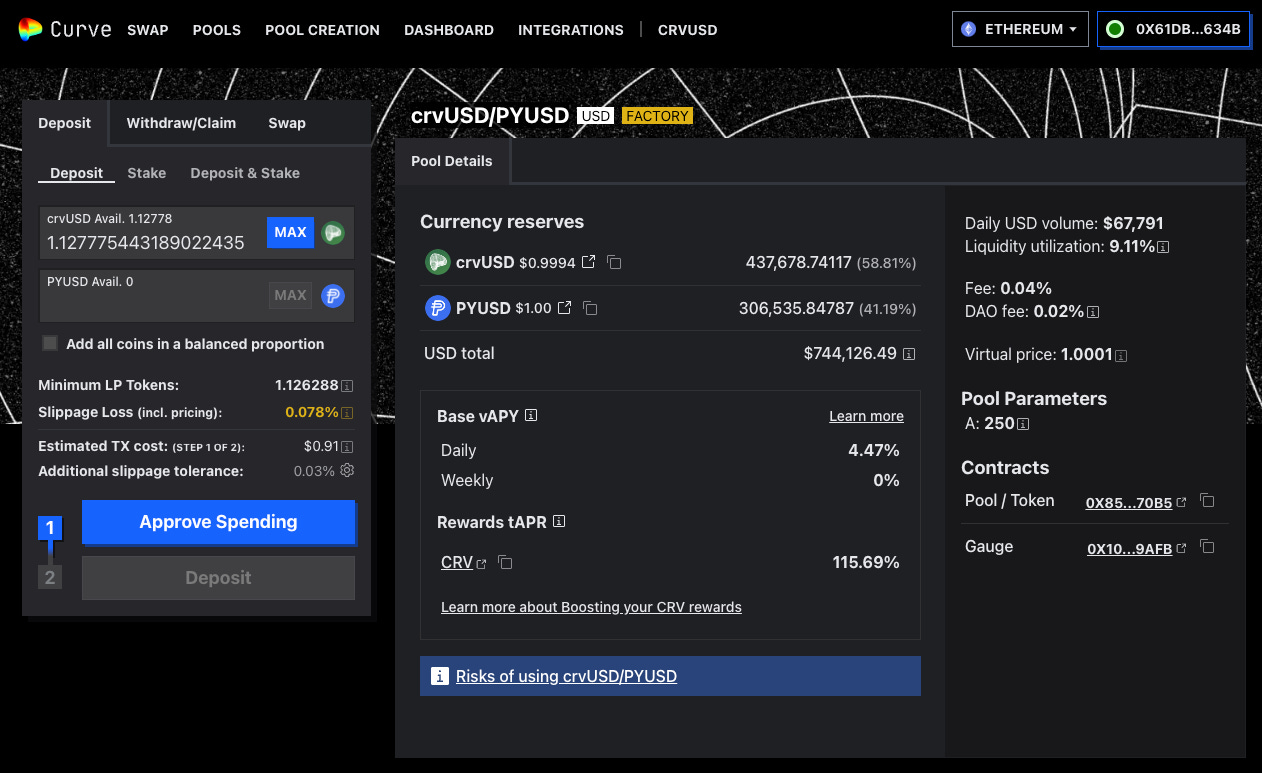Click info icon beside Virtual price

point(1122,355)
